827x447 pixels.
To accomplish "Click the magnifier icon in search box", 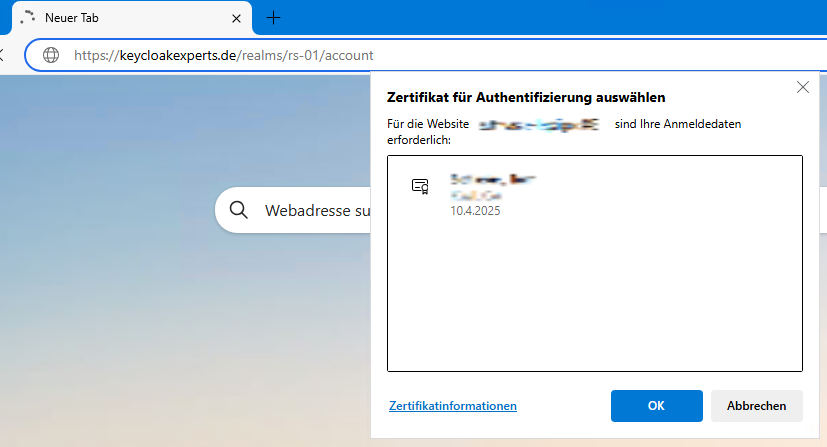I will pyautogui.click(x=239, y=211).
